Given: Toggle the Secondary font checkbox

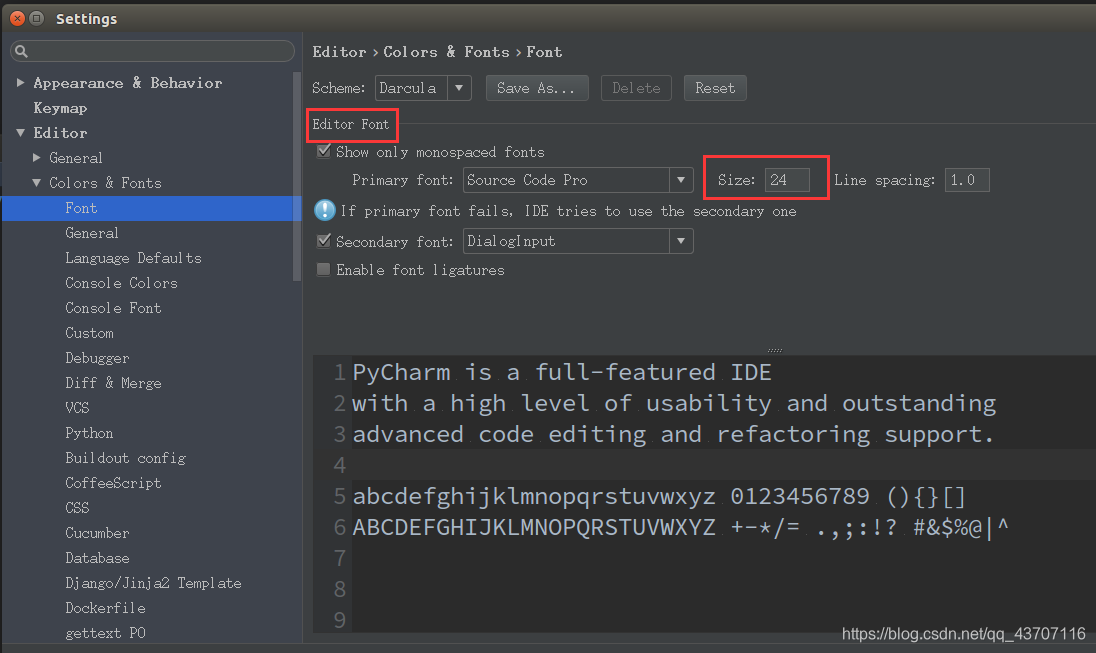Looking at the screenshot, I should 324,241.
